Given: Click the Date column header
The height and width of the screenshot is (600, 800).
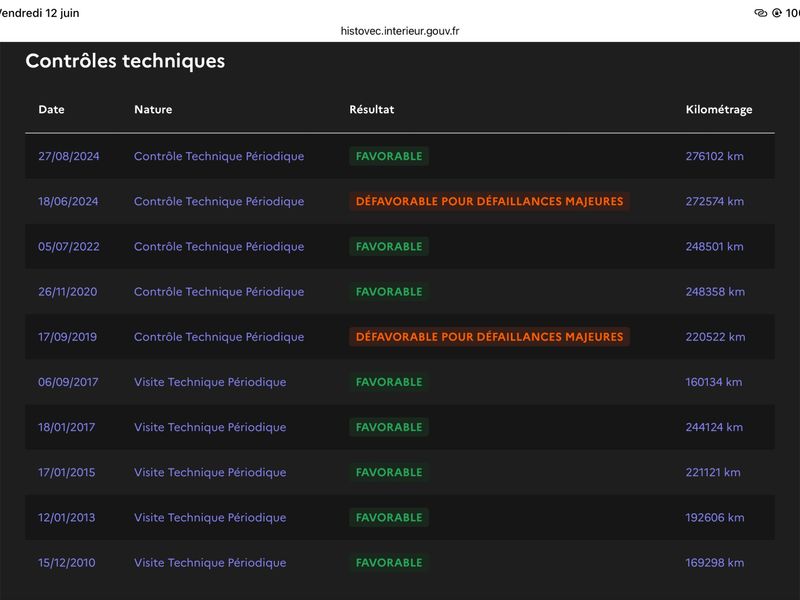Looking at the screenshot, I should pyautogui.click(x=51, y=109).
